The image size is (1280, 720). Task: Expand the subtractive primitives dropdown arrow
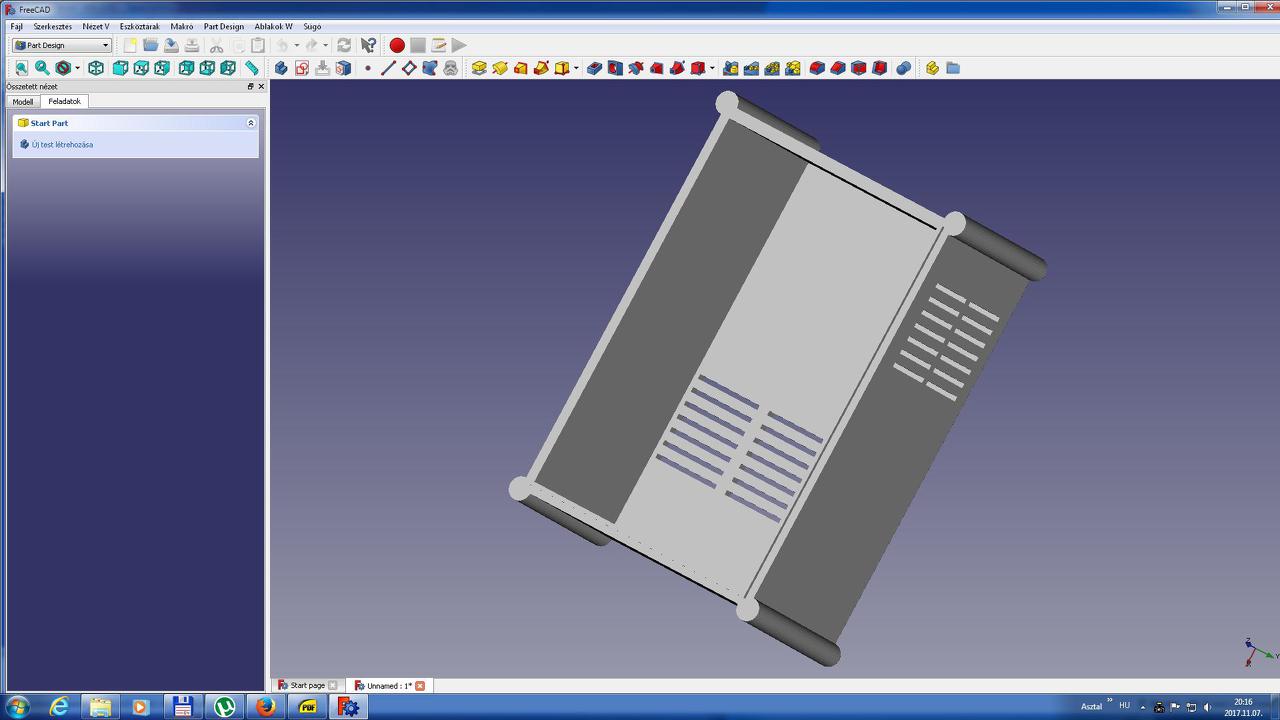(x=712, y=68)
